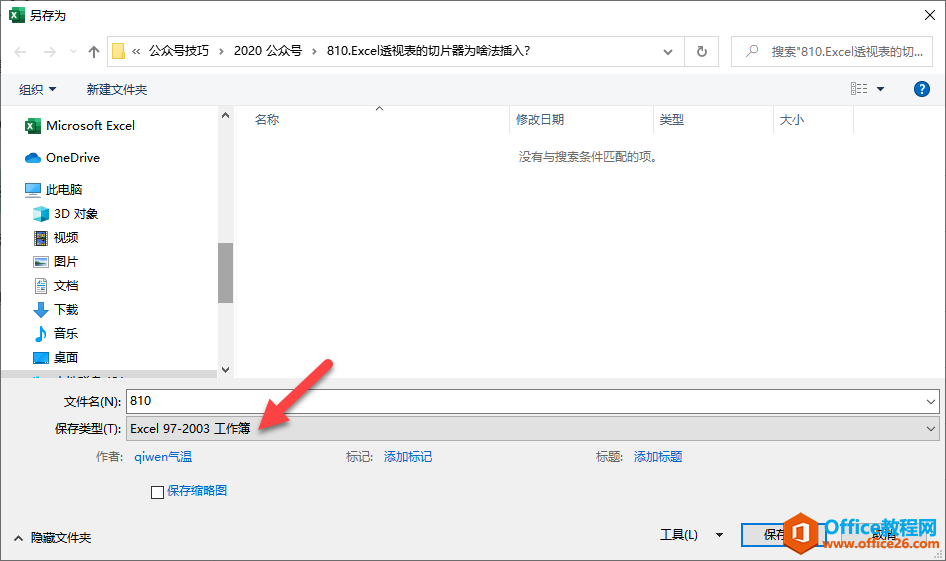Screen dimensions: 946x561
Task: Open the 图片 folder
Action: [56, 262]
